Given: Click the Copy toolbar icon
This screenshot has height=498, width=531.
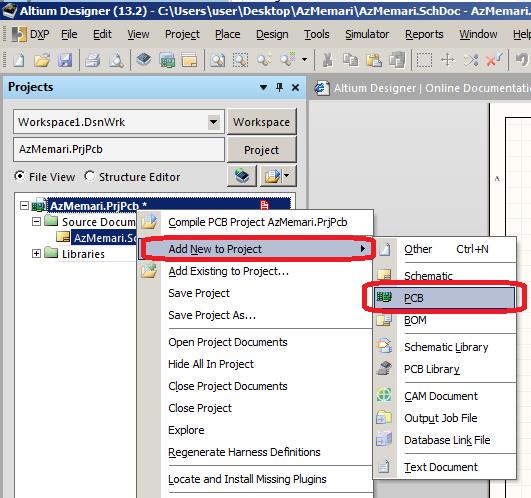Looking at the screenshot, I should [351, 60].
